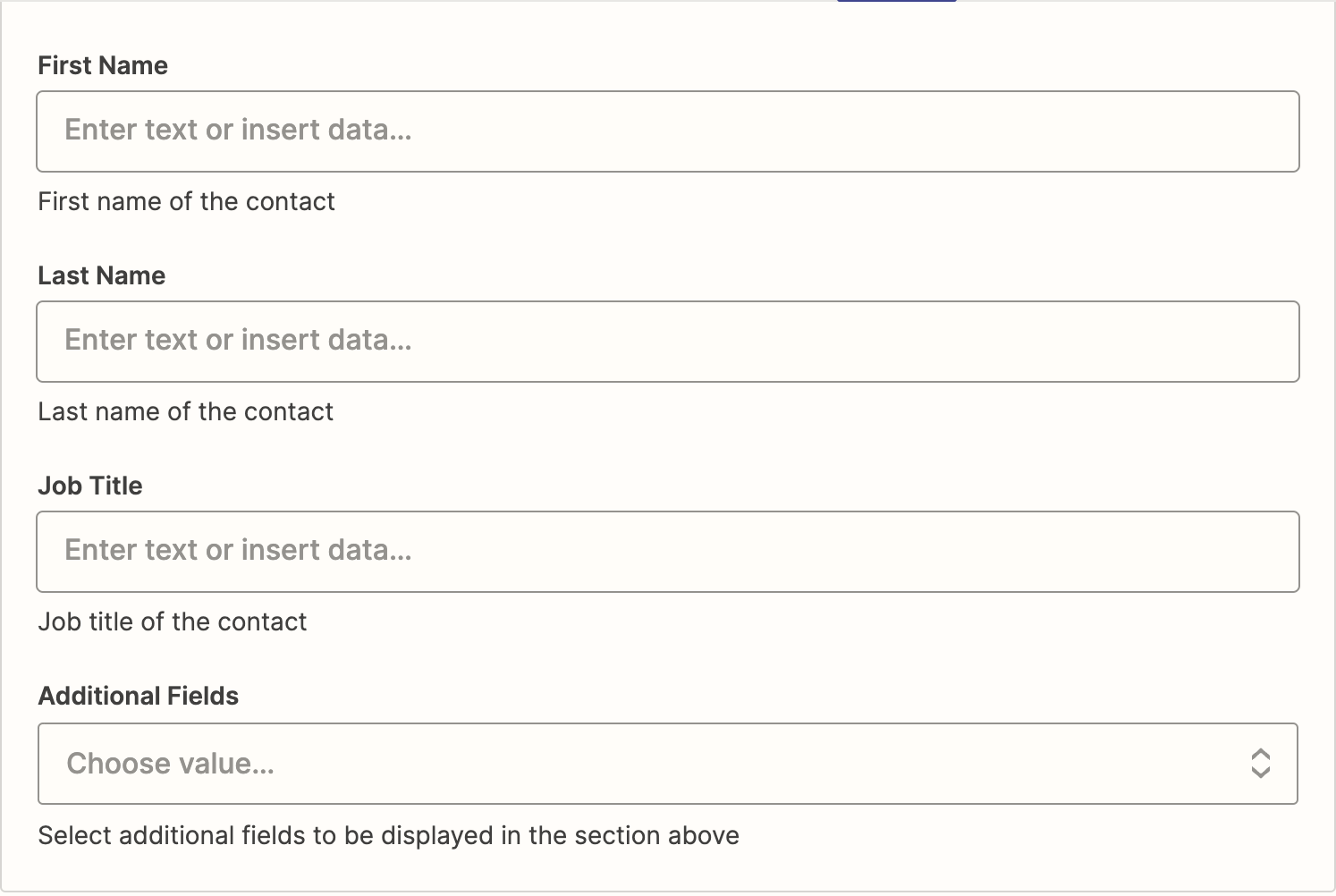1336x896 pixels.
Task: Click the Job Title field label
Action: [x=89, y=486]
